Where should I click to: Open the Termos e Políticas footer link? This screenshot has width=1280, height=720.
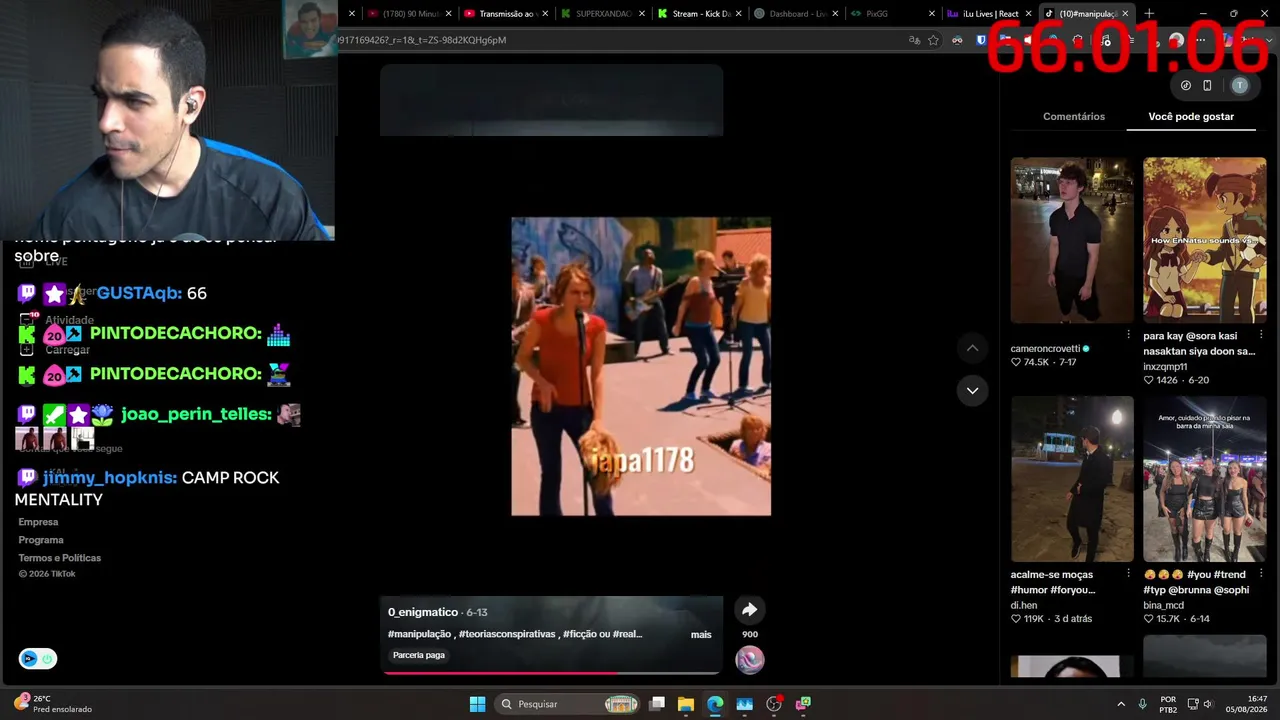tap(60, 558)
